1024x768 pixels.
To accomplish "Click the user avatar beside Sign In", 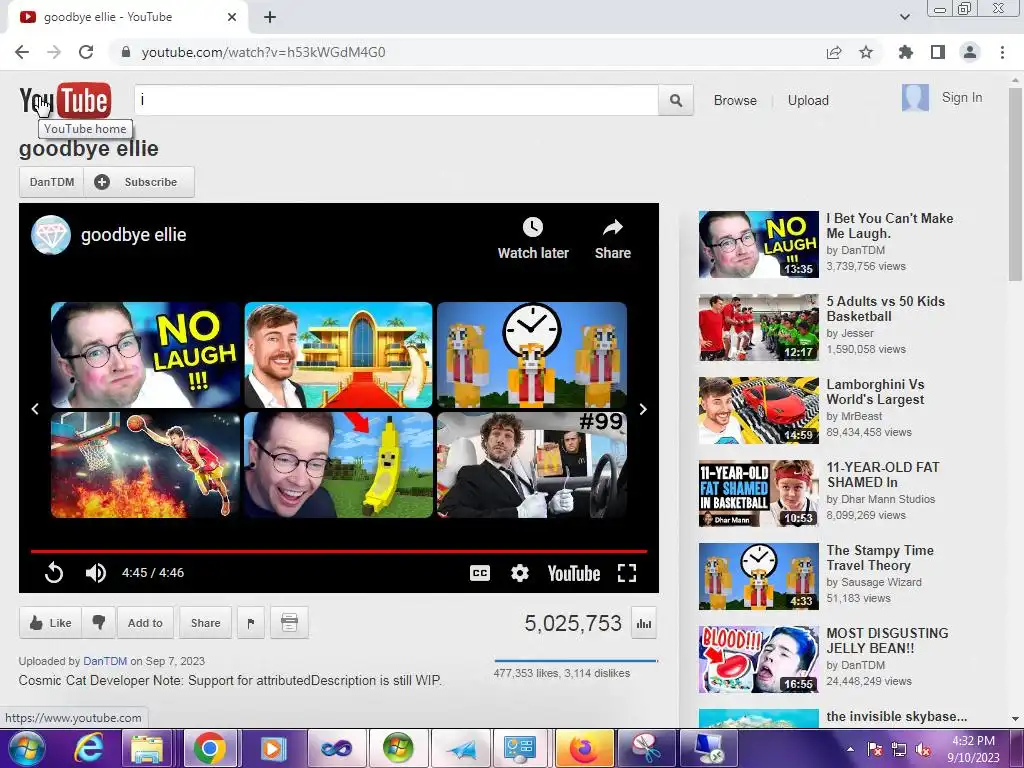I will pos(915,98).
